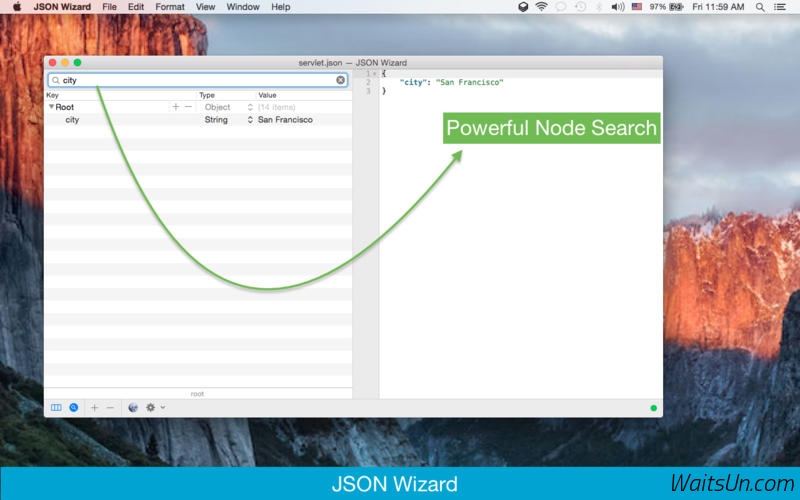Click the Wi-Fi status icon
Viewport: 800px width, 500px height.
pos(541,7)
